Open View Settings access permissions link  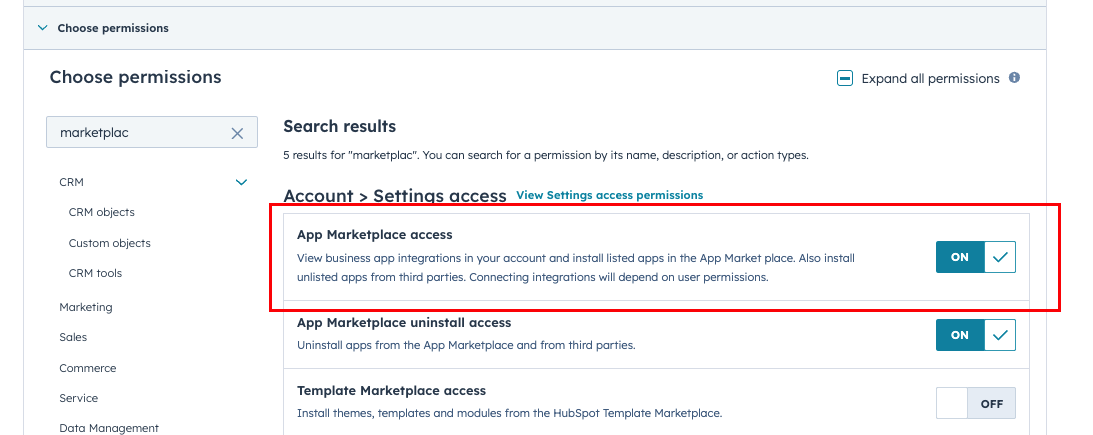(x=609, y=195)
